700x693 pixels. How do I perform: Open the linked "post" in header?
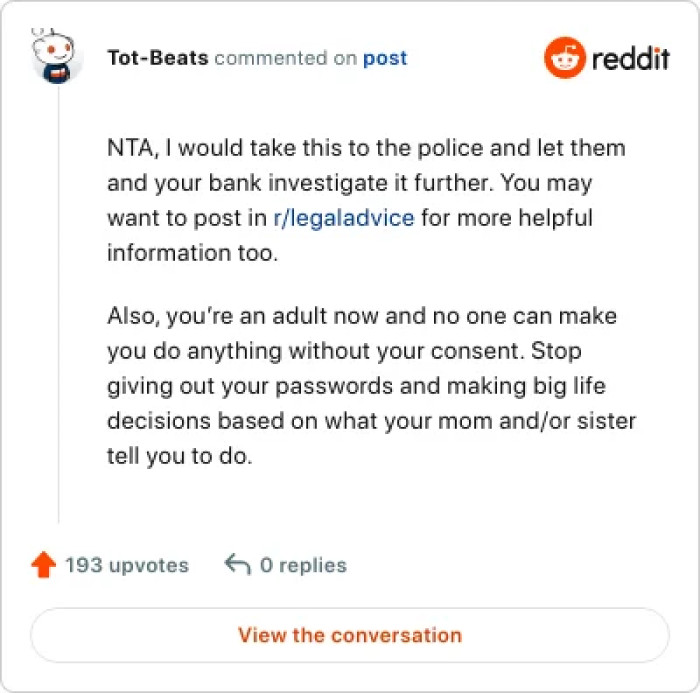[385, 58]
